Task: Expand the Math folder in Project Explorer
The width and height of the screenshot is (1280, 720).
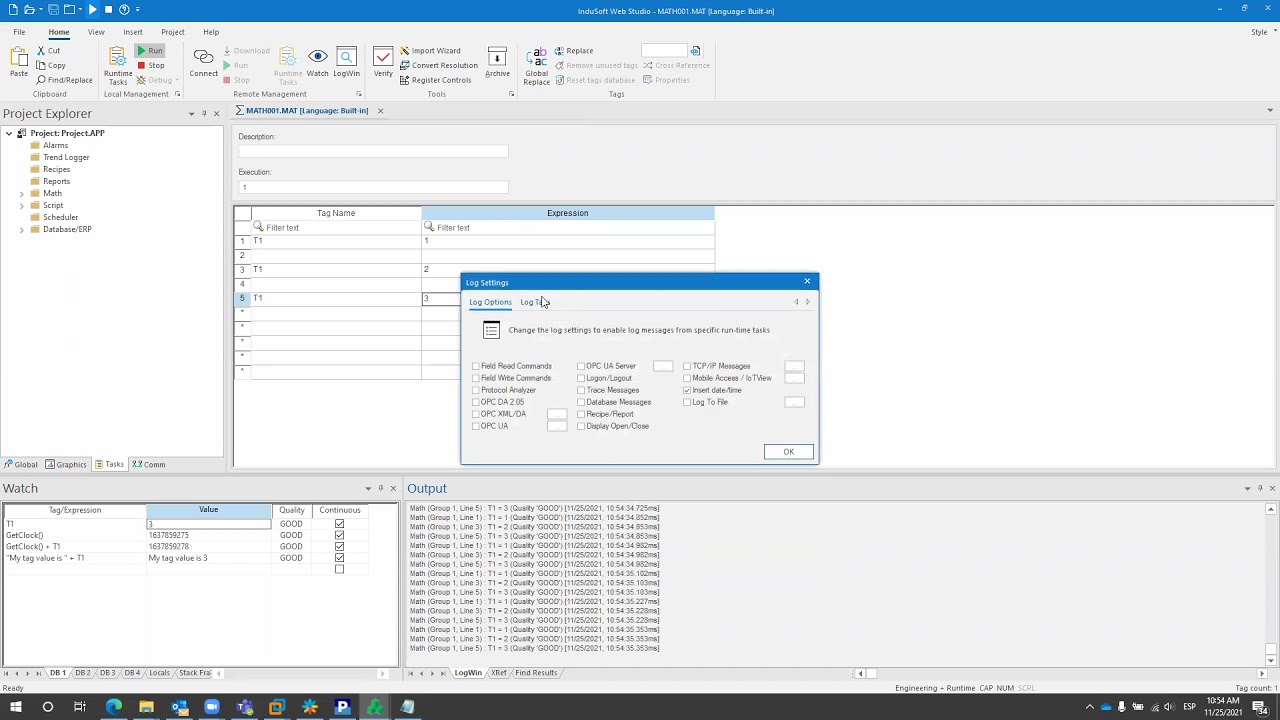Action: pos(21,193)
